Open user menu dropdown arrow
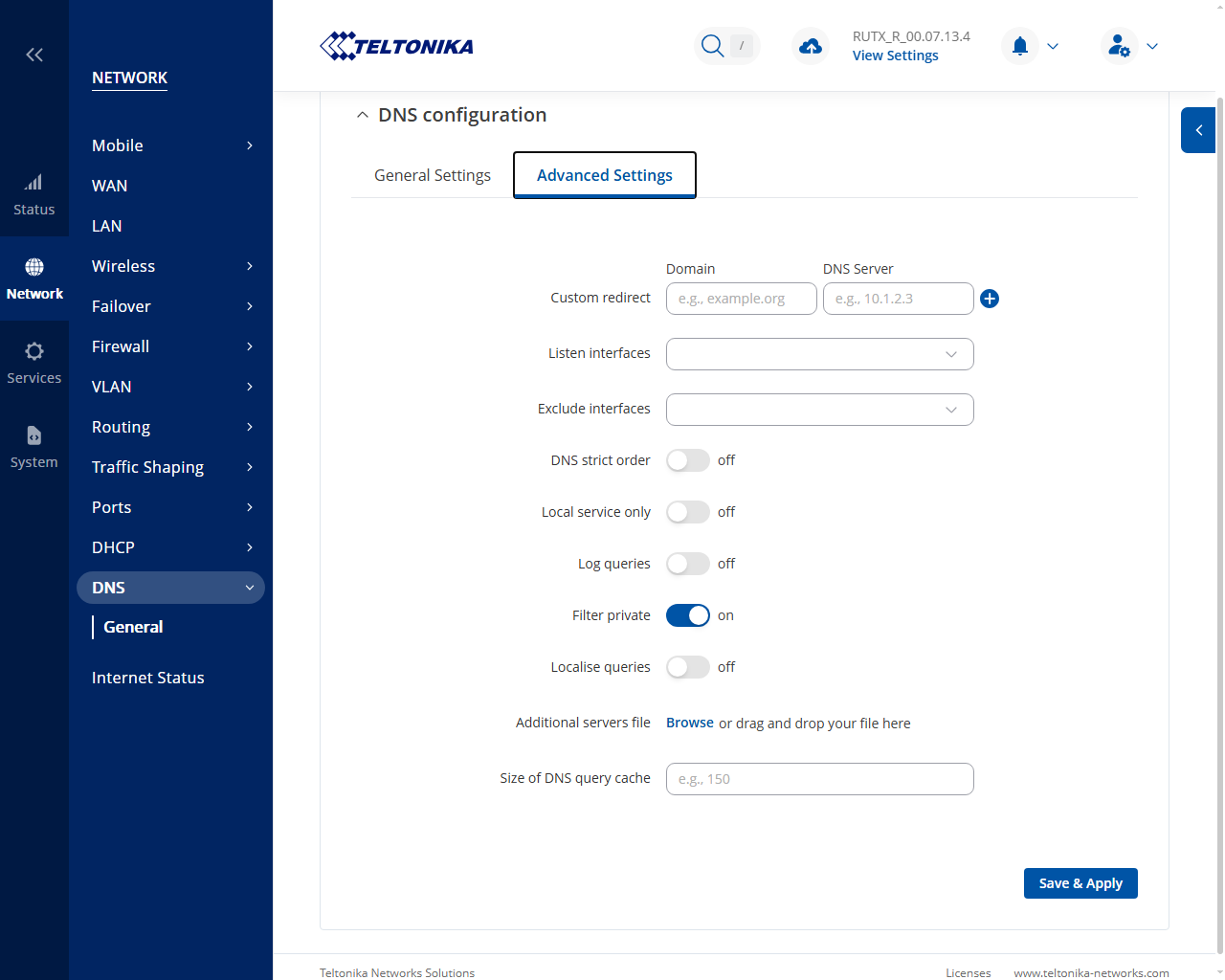 pyautogui.click(x=1152, y=46)
